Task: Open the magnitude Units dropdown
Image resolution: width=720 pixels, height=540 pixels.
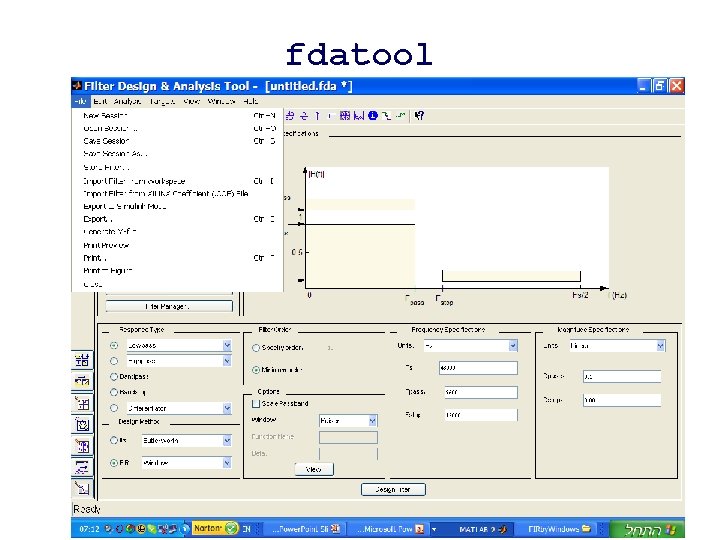Action: point(660,346)
